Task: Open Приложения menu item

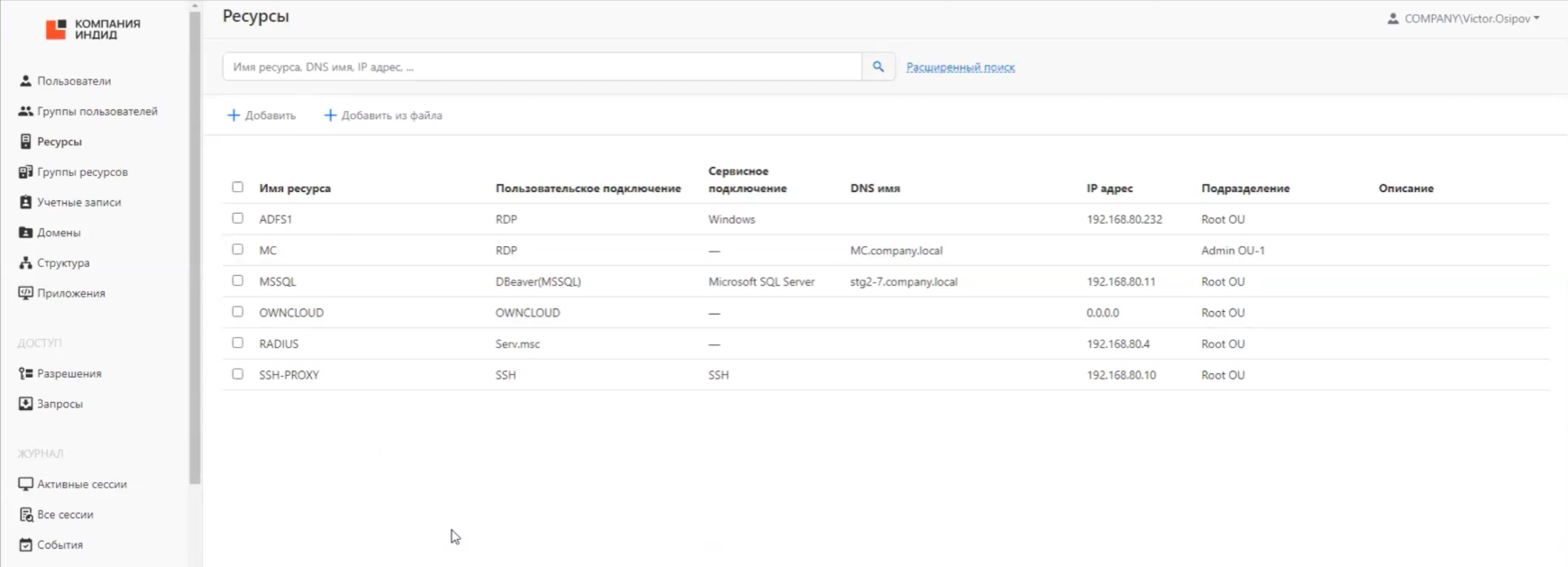Action: click(x=71, y=293)
